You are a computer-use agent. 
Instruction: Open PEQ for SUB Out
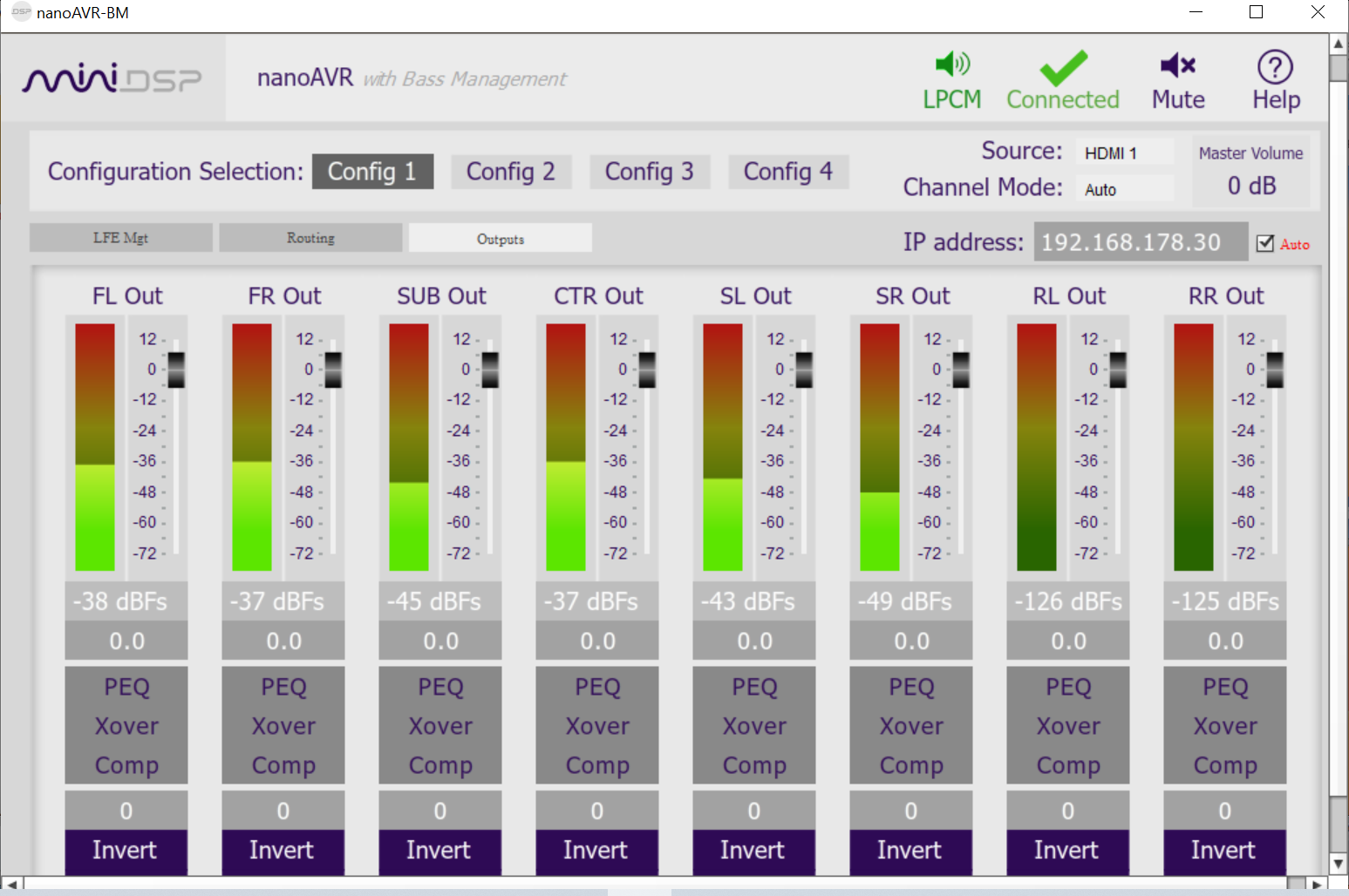tap(440, 687)
